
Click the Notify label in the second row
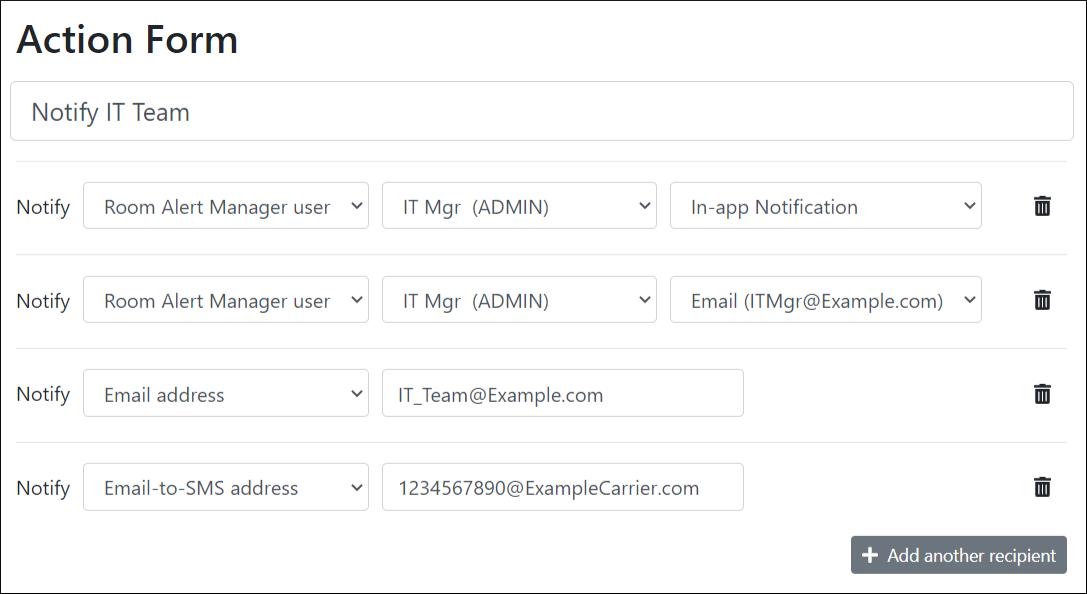click(43, 301)
